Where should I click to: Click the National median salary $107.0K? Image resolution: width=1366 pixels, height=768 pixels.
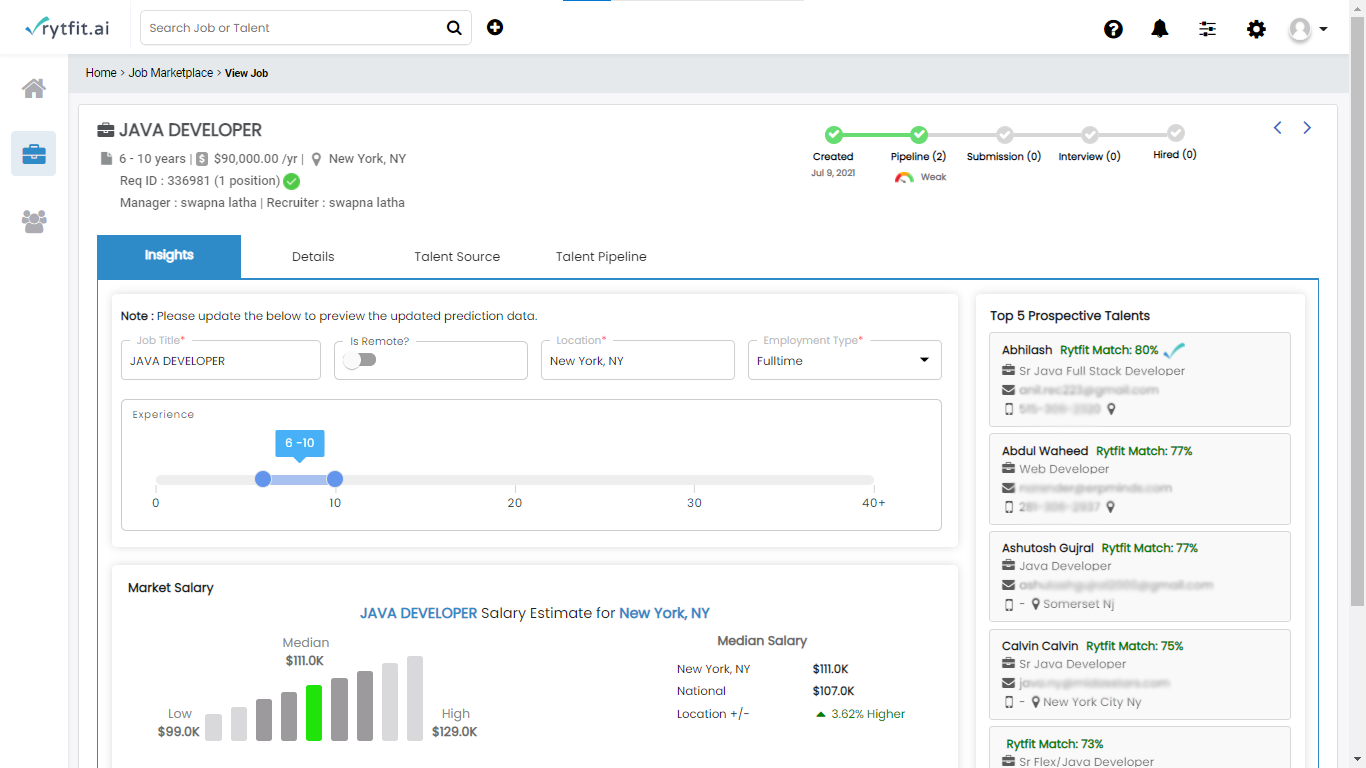coord(834,691)
